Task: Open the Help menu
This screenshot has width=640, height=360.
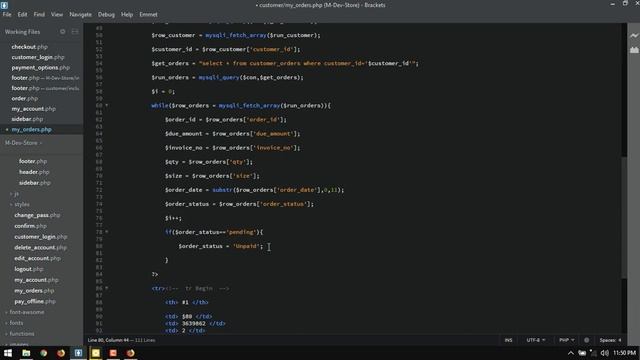Action: click(127, 14)
